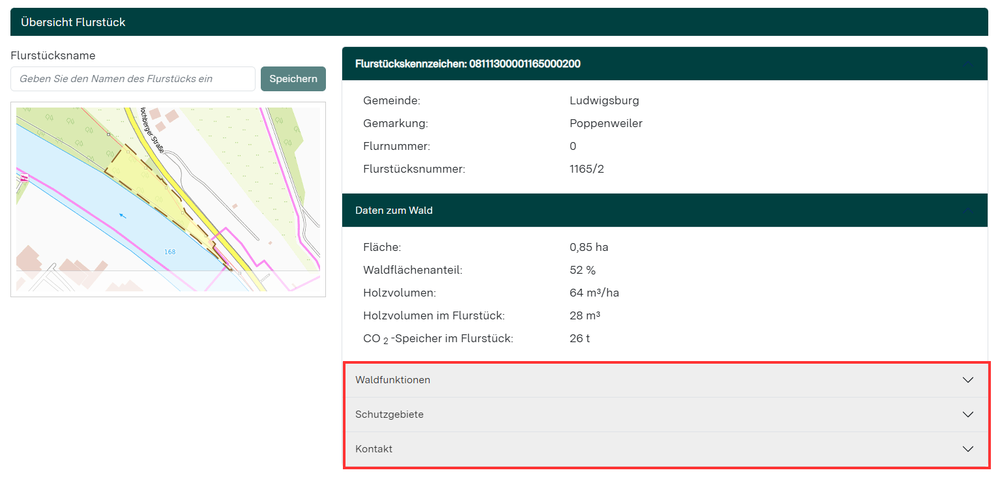Collapse the Flurstückskennzeichen section chevron

pyautogui.click(x=968, y=64)
